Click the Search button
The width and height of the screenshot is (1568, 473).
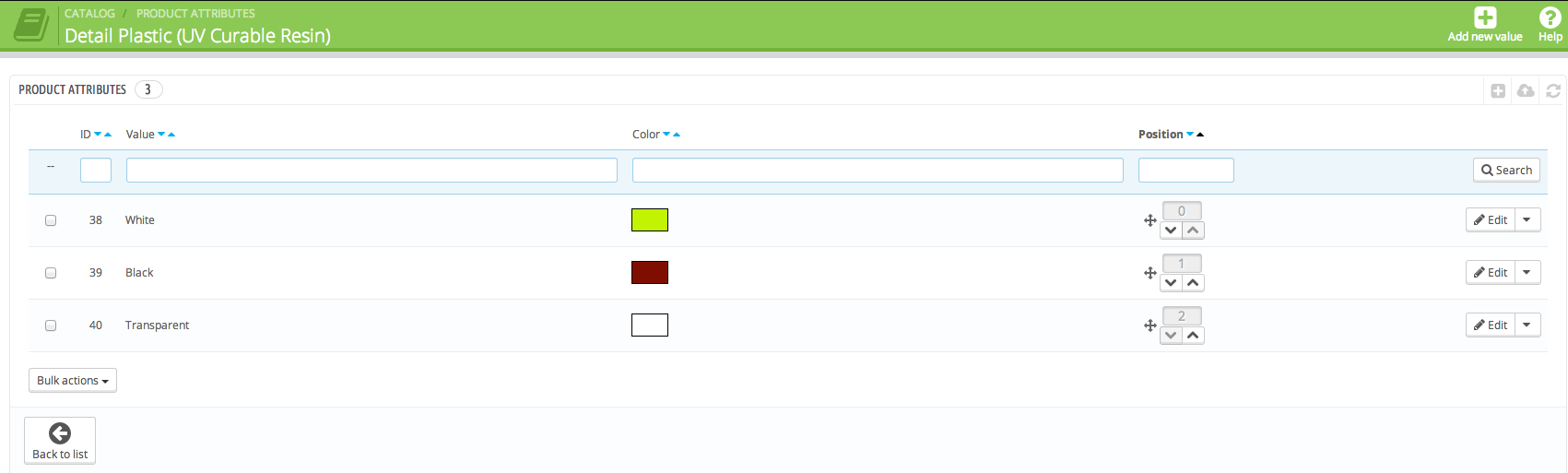(1506, 171)
